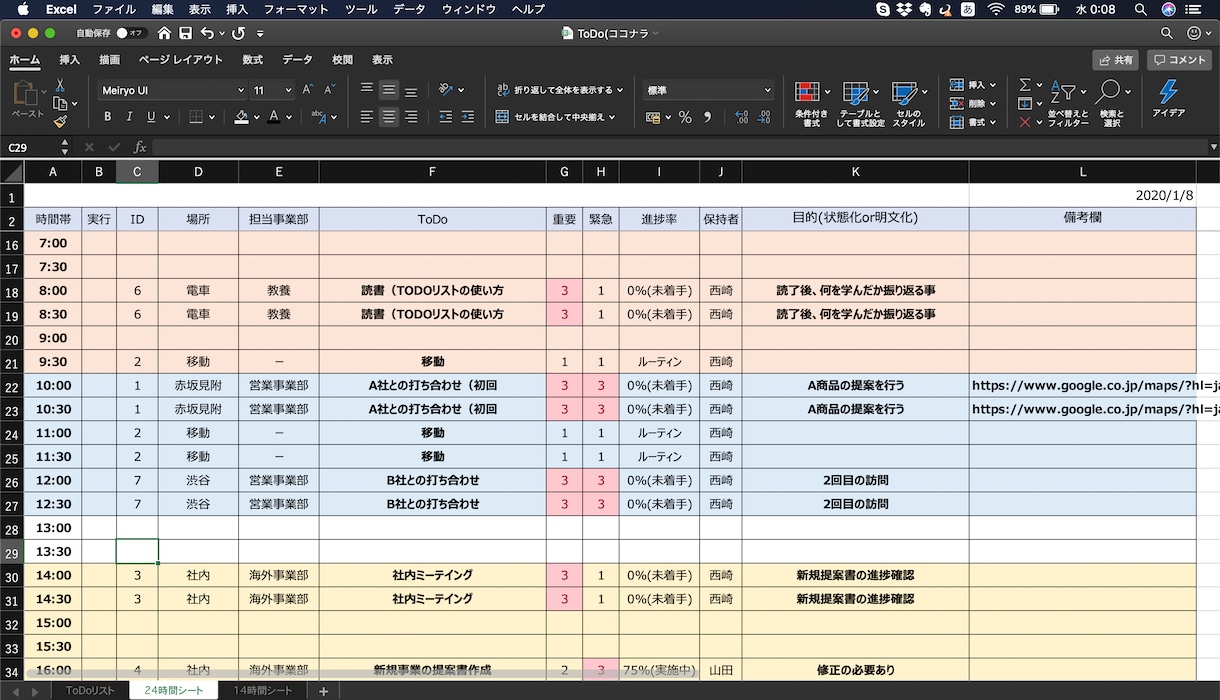
Task: Toggle 折り返して全体を表示する wrap text
Action: [x=560, y=90]
